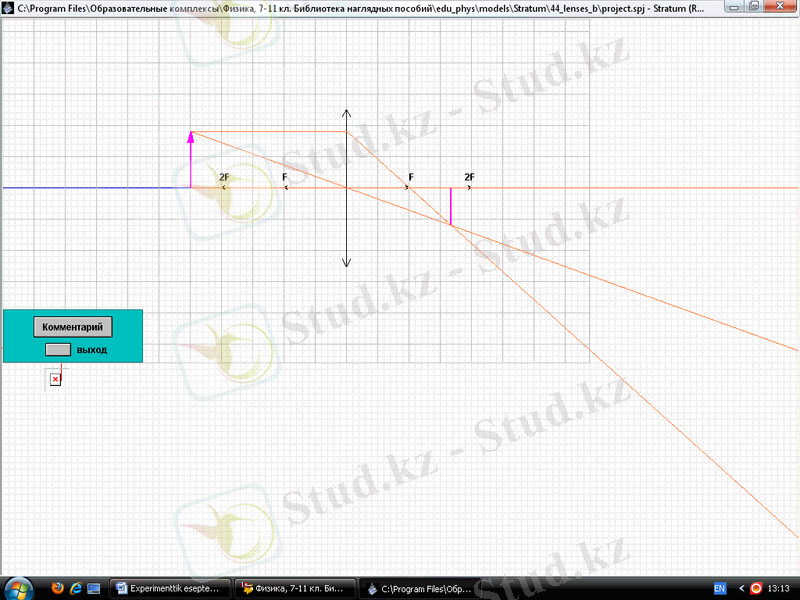Click the right 2F focal marker

coord(469,186)
